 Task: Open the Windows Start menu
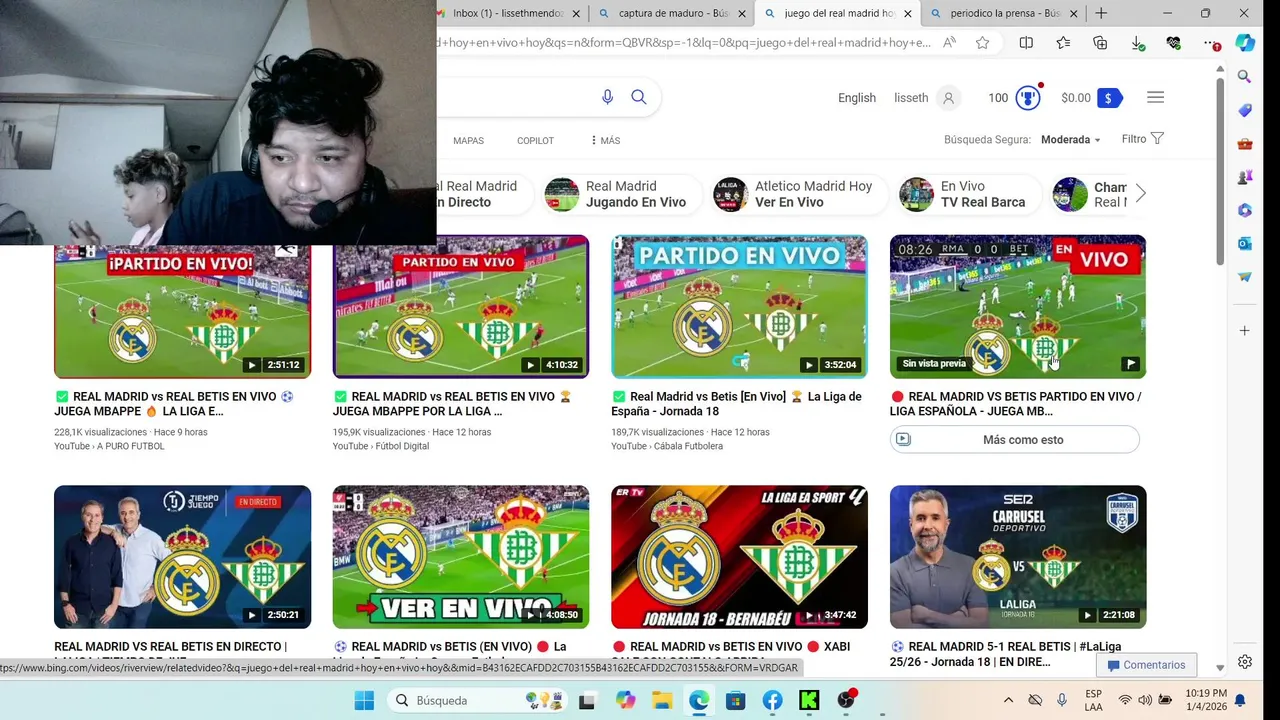coord(364,700)
